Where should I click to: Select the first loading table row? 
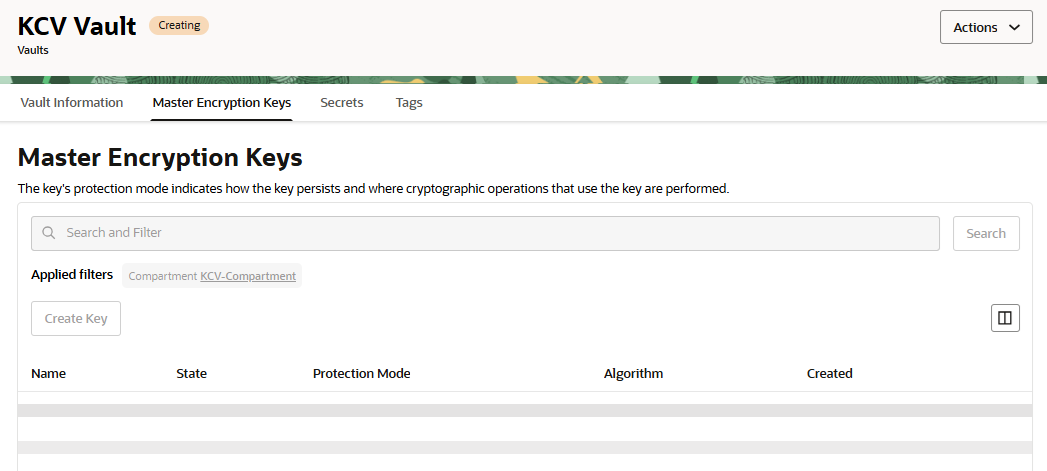525,410
